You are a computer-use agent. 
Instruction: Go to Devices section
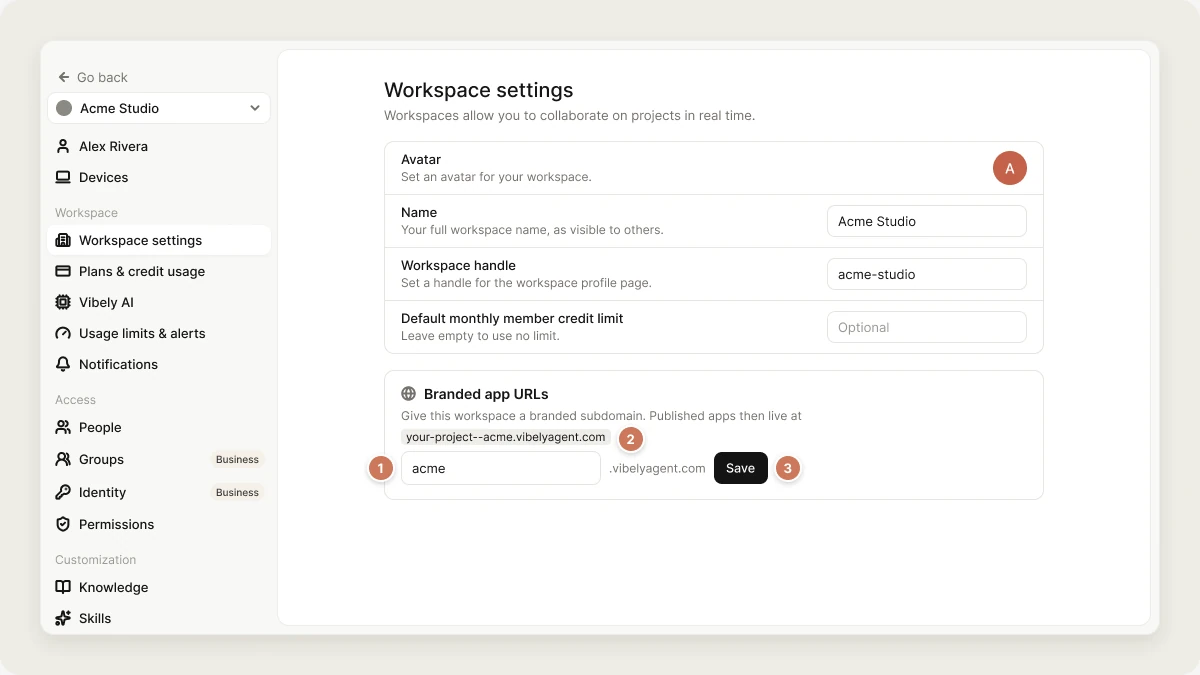(159, 177)
